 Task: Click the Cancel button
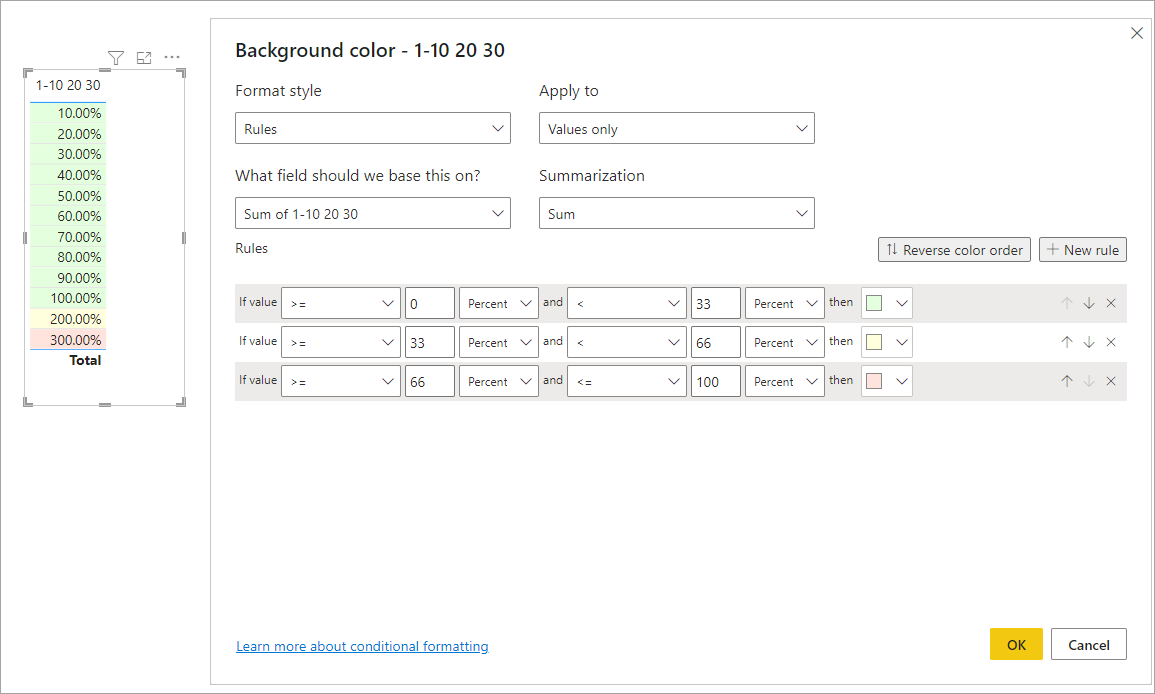1089,645
